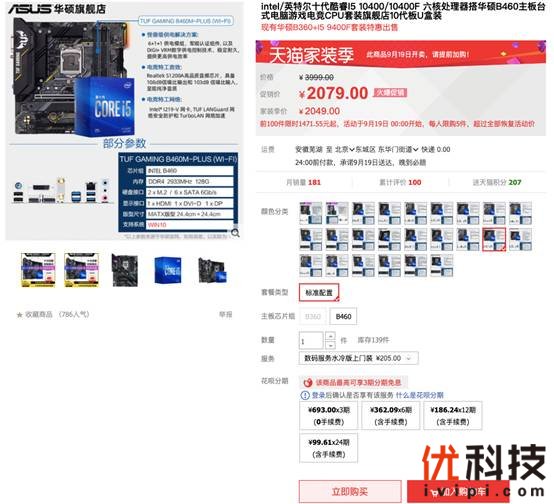Click the star icon to favorite product

coord(19,315)
